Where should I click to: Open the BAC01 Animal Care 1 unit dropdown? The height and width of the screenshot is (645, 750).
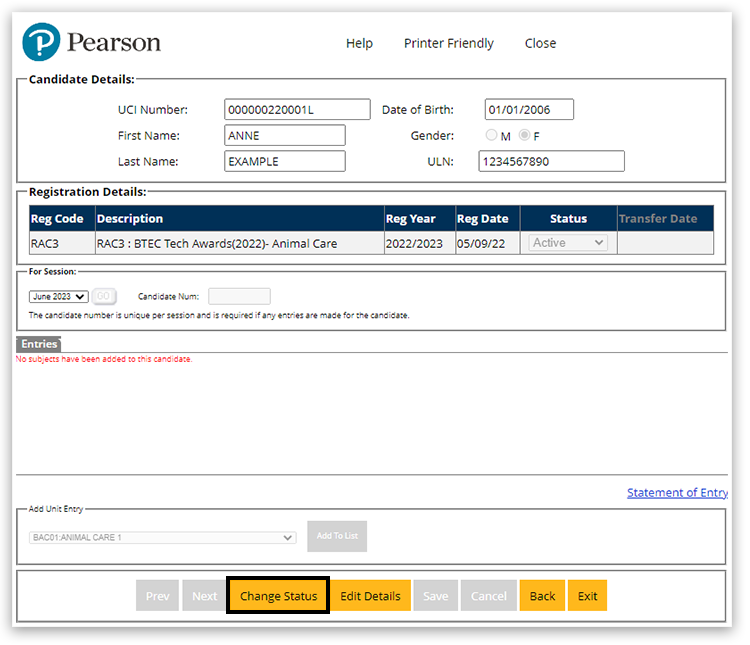click(162, 537)
